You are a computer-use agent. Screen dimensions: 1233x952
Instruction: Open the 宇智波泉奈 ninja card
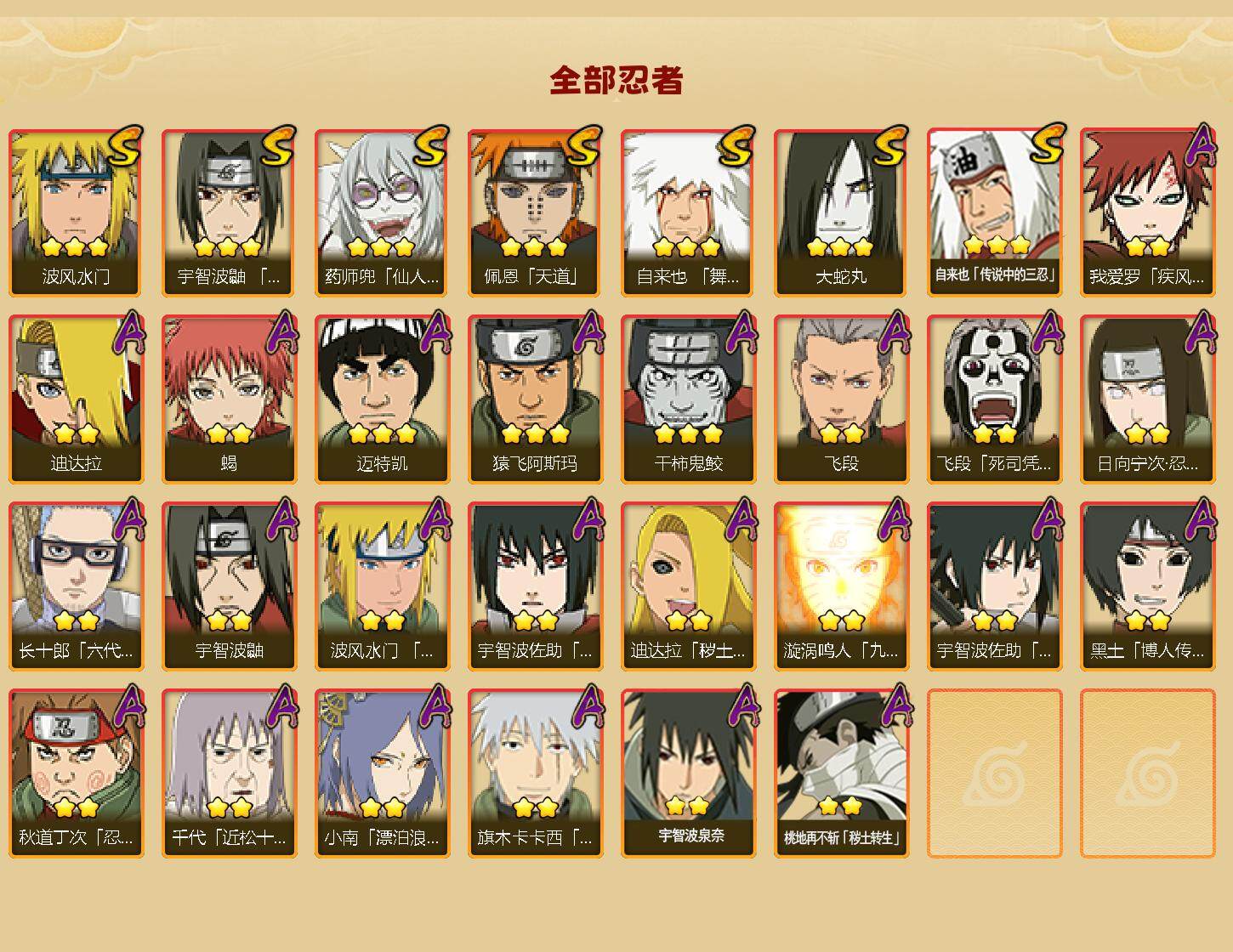tap(689, 773)
